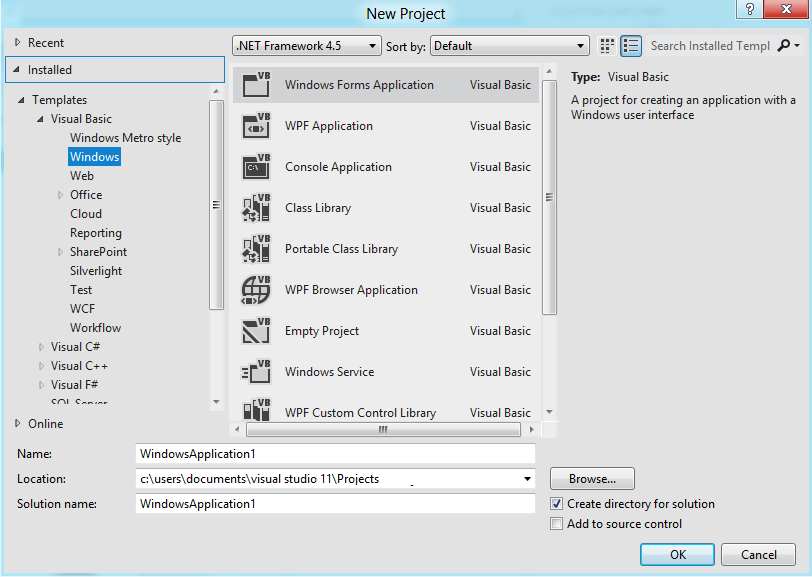812x577 pixels.
Task: Open the search options dropdown arrow
Action: 797,46
